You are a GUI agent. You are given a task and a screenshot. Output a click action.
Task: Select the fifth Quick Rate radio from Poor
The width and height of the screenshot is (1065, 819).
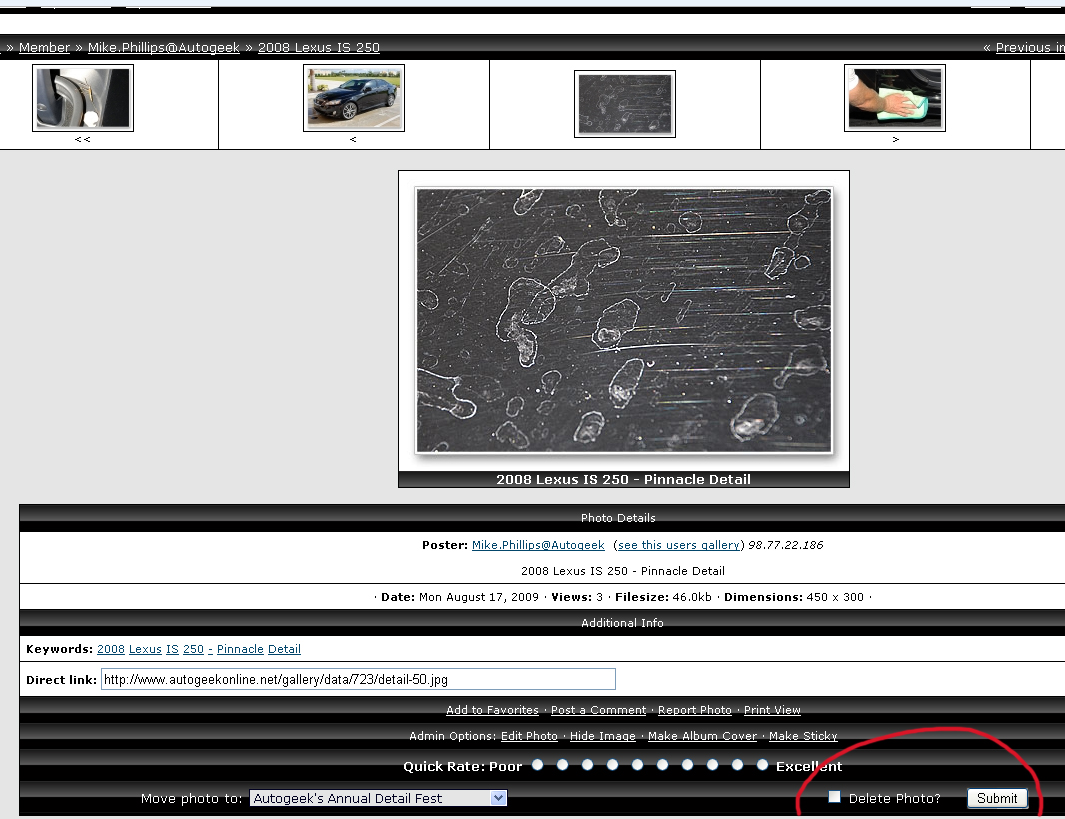coord(637,765)
